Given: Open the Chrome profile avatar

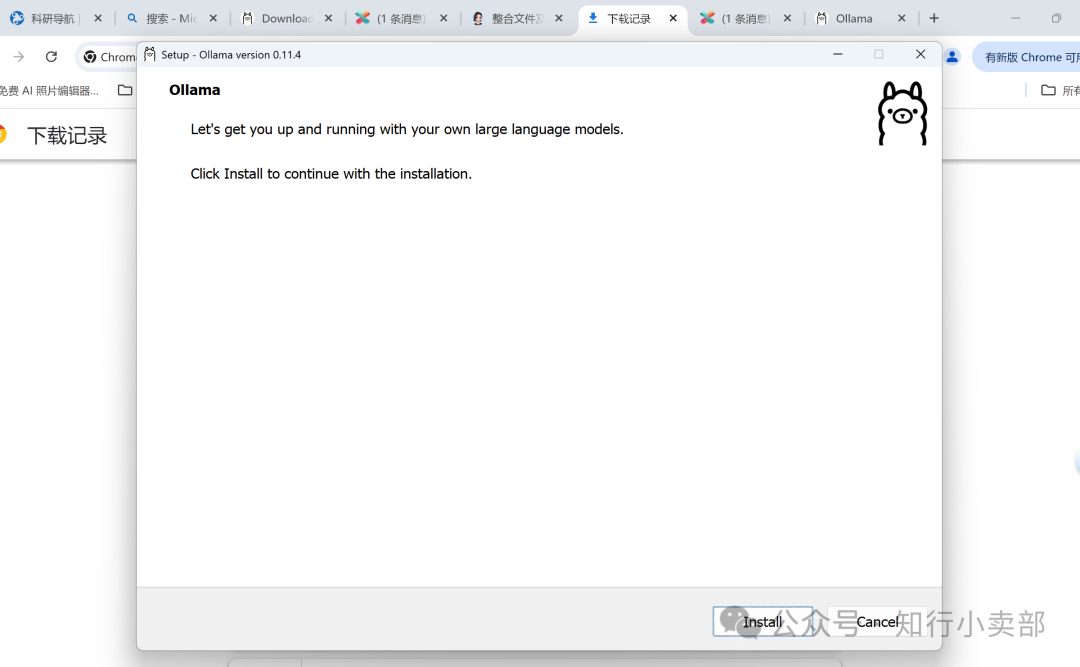Looking at the screenshot, I should click(952, 57).
